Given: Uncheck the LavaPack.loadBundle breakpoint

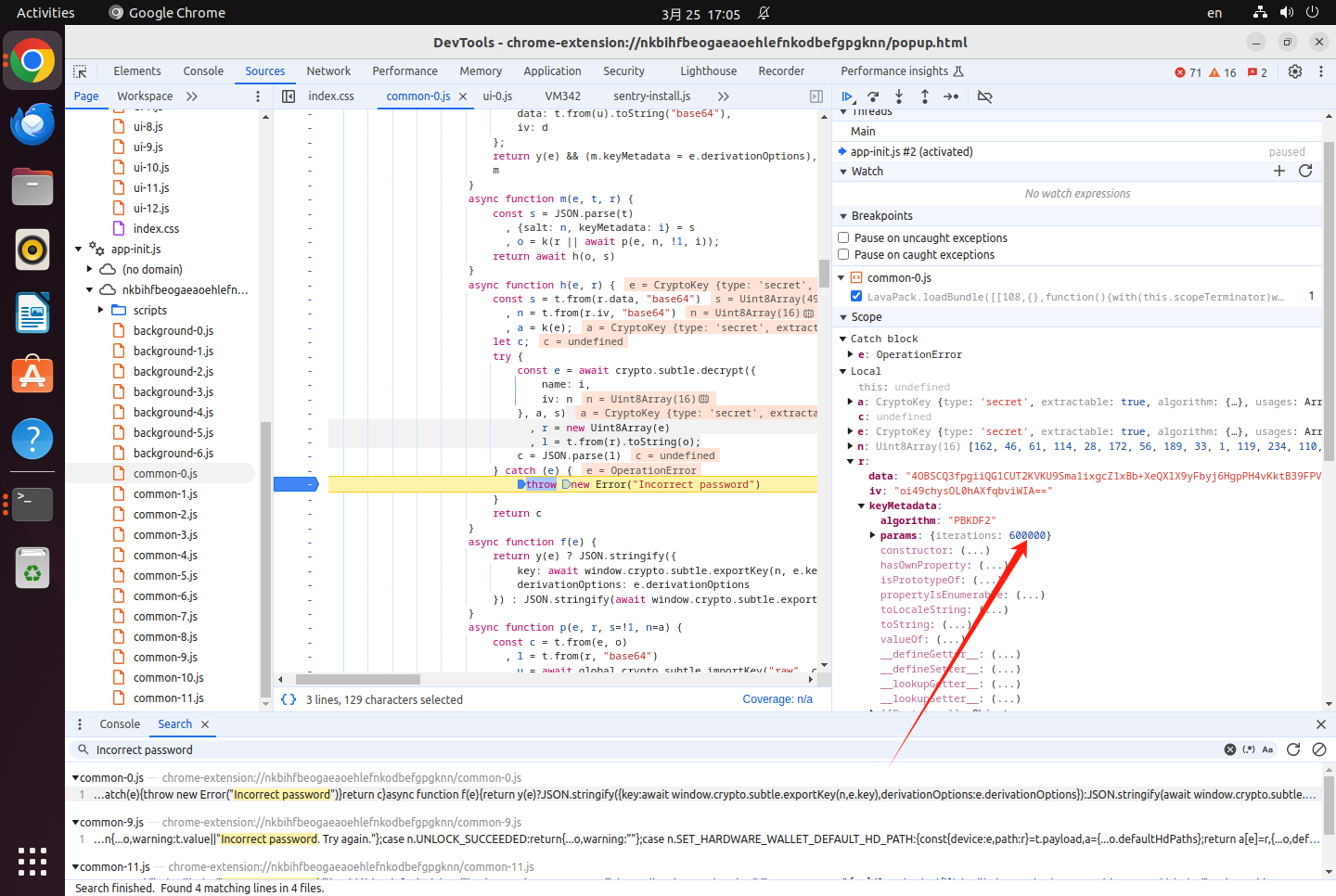Looking at the screenshot, I should [856, 296].
